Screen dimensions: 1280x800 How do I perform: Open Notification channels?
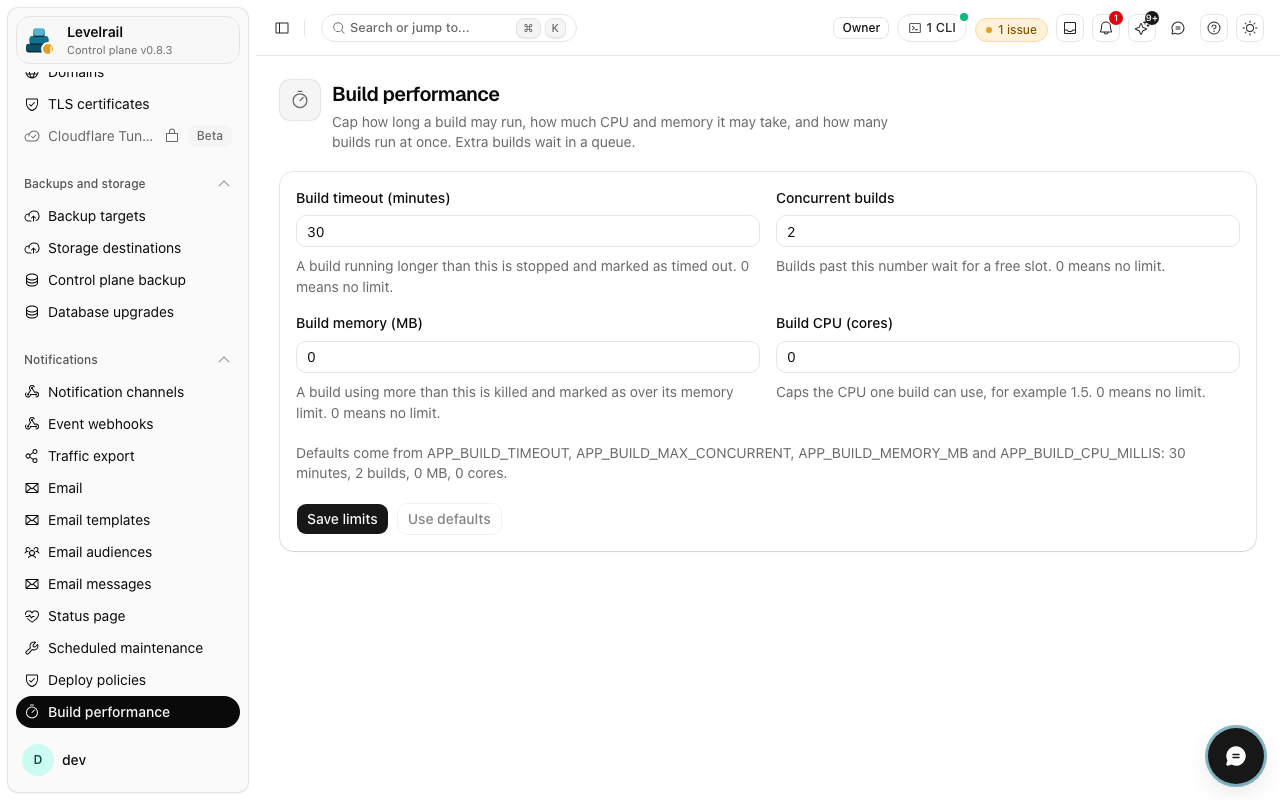128,392
